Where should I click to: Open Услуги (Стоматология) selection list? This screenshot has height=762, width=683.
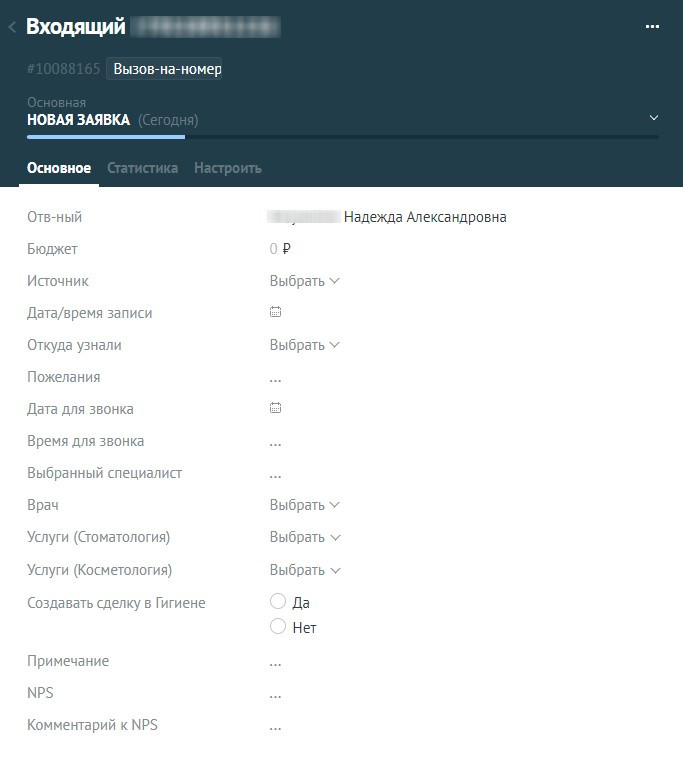(x=304, y=537)
